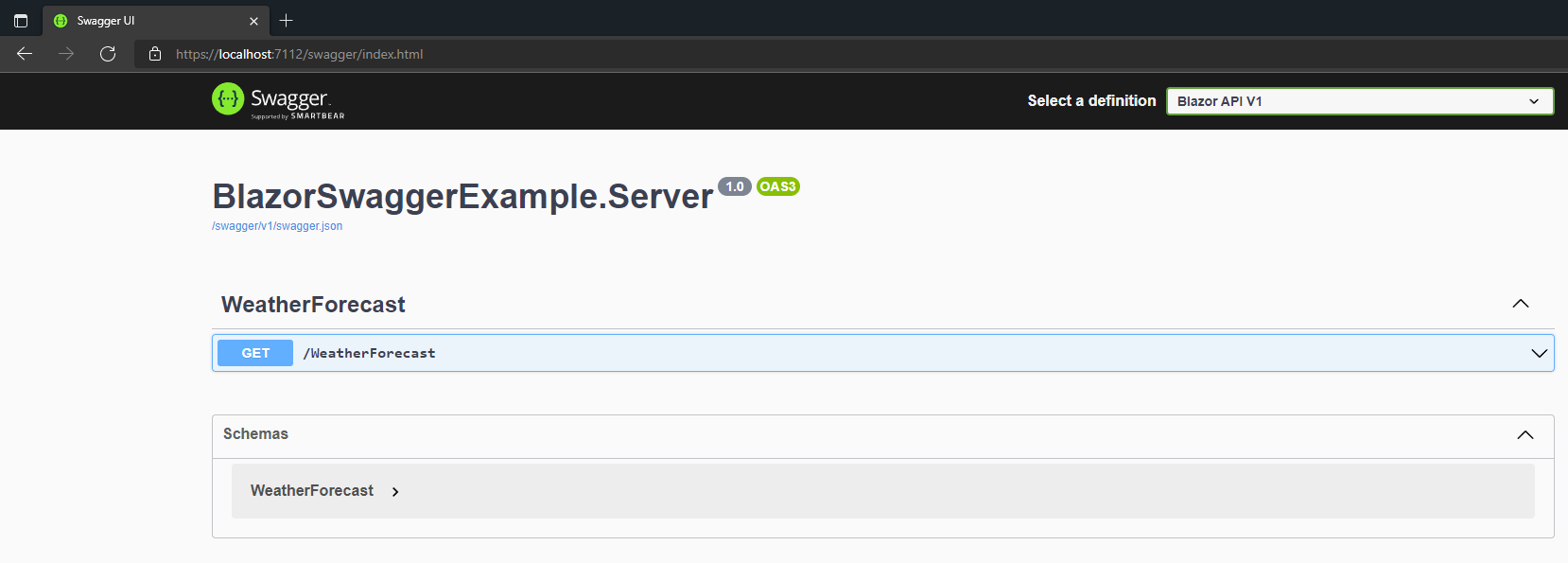
Task: Collapse the WeatherForecast section
Action: click(x=1521, y=304)
